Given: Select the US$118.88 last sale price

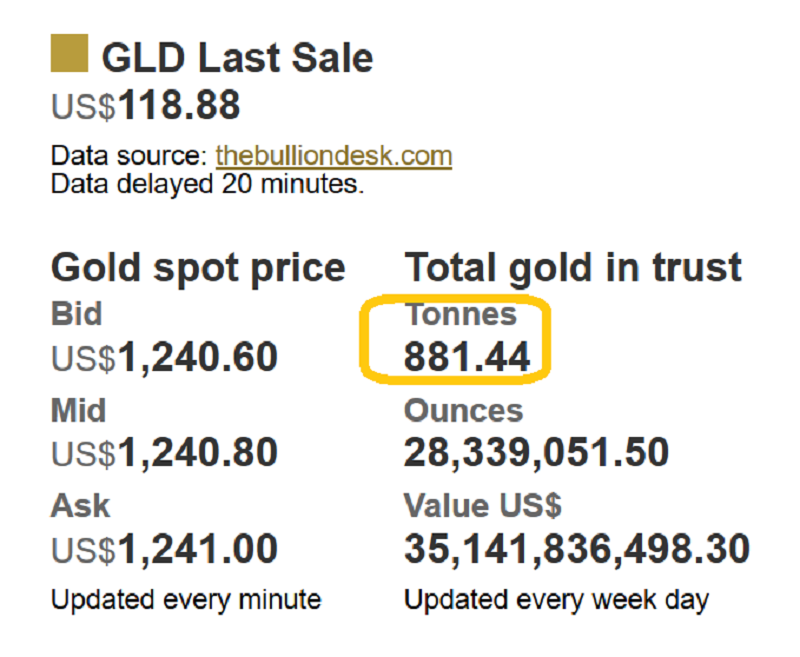Looking at the screenshot, I should point(145,105).
